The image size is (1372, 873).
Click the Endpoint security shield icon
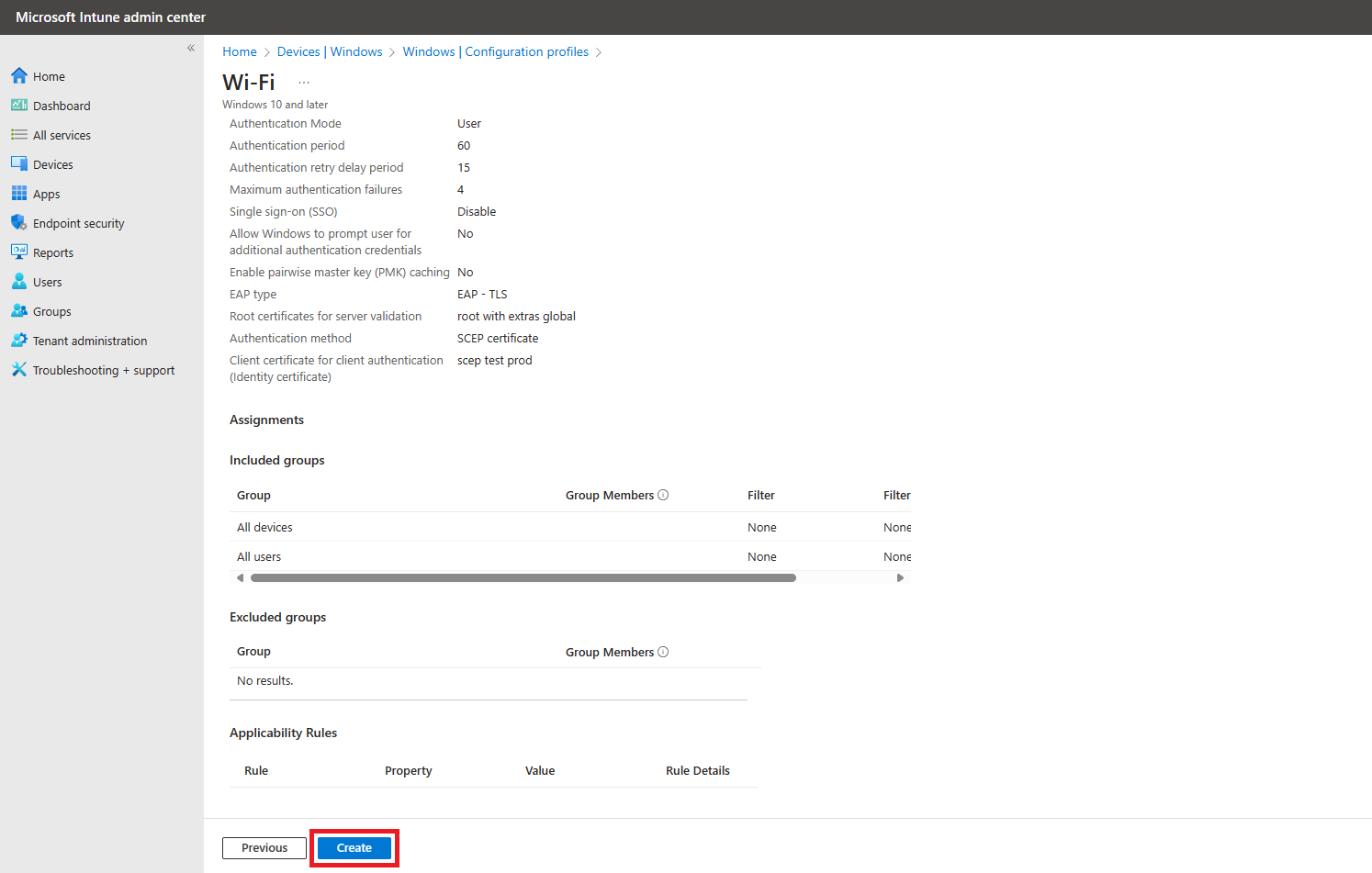pos(19,222)
